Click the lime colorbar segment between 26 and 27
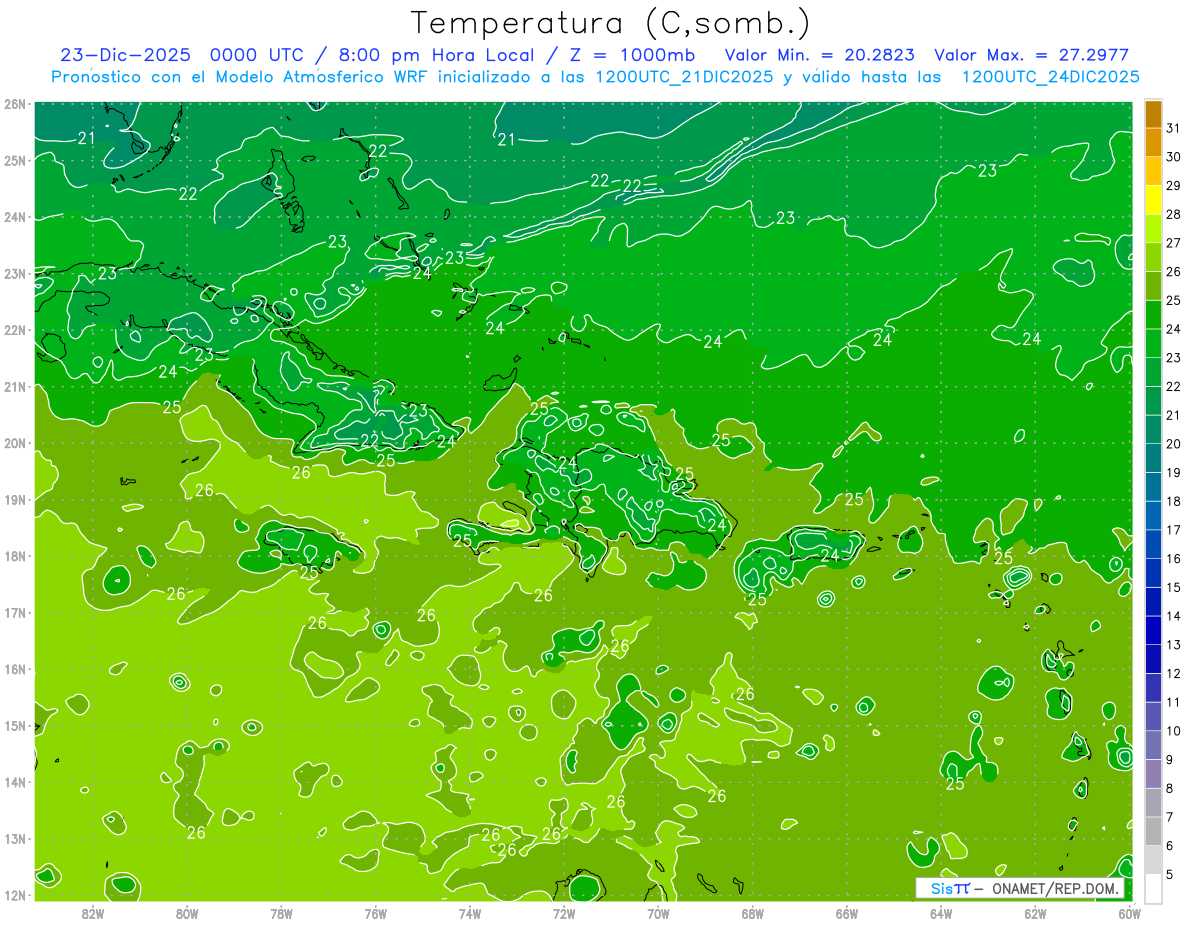 click(1153, 258)
